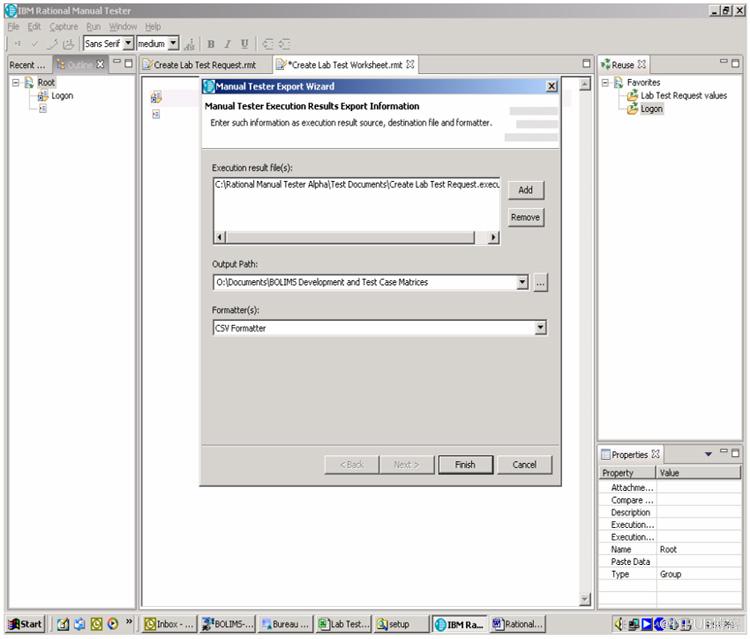750x639 pixels.
Task: Click the Lab Test Request values item icon
Action: click(632, 96)
